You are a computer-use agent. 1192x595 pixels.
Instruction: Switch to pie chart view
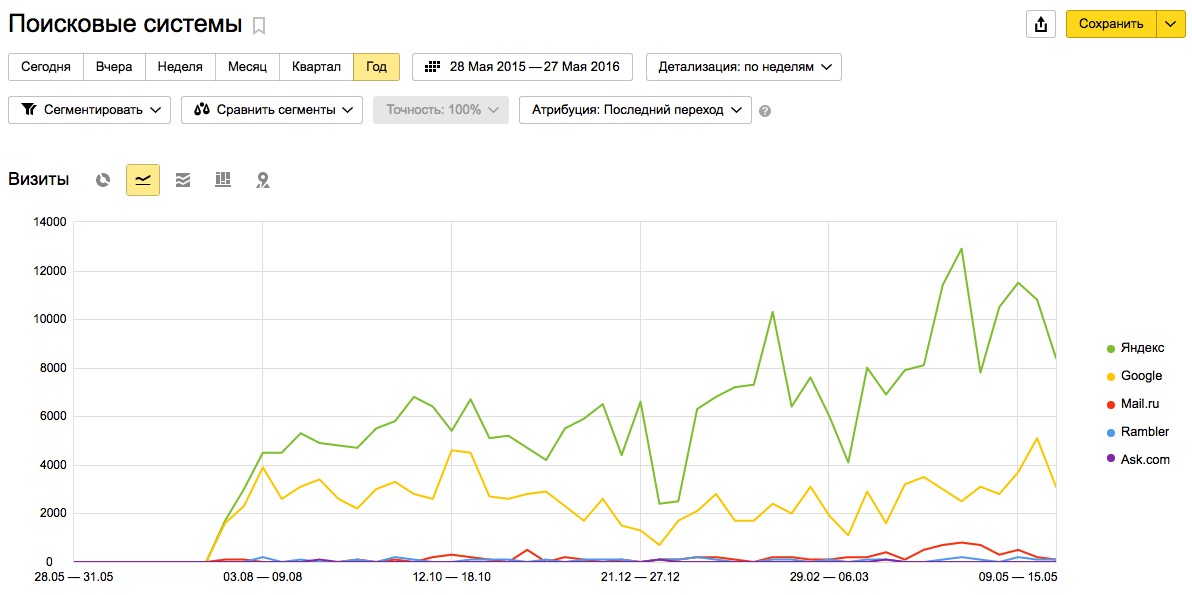(102, 180)
